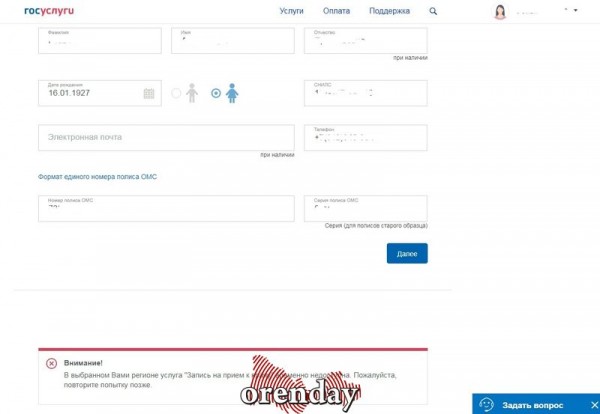Open the calendar picker in date field

[x=149, y=93]
